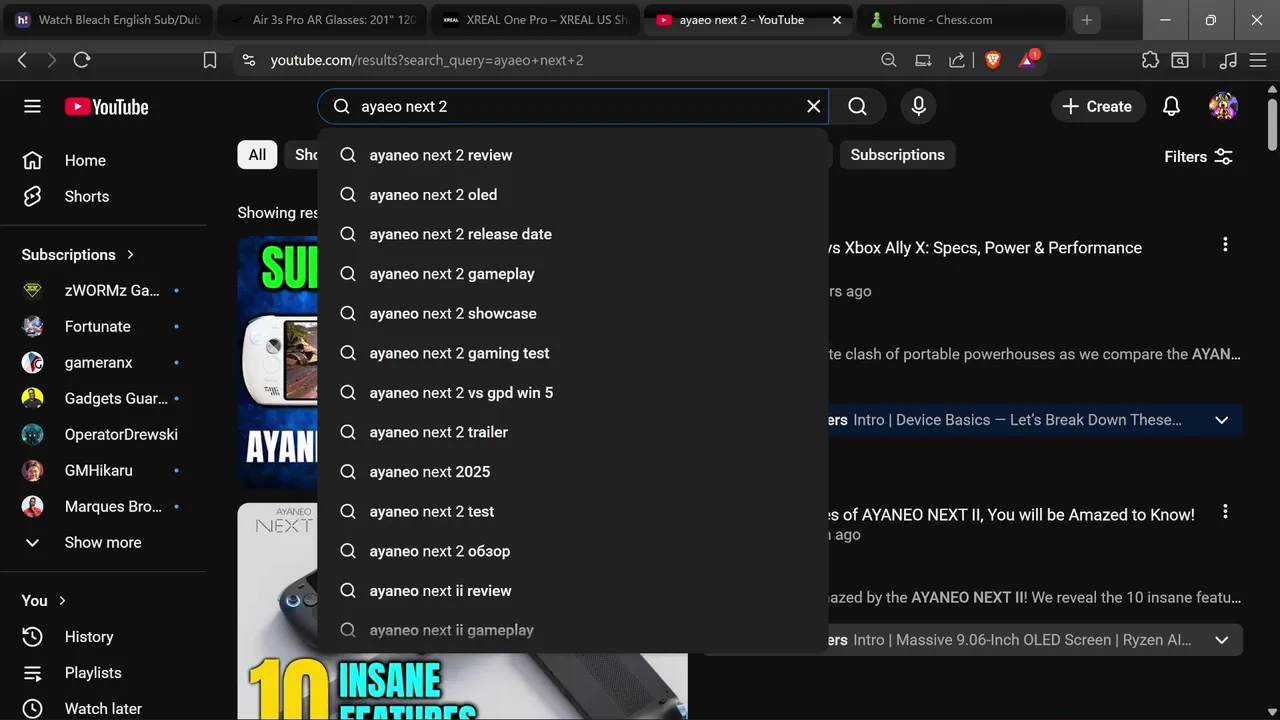This screenshot has width=1280, height=720.
Task: Click the Create button
Action: tap(1096, 106)
